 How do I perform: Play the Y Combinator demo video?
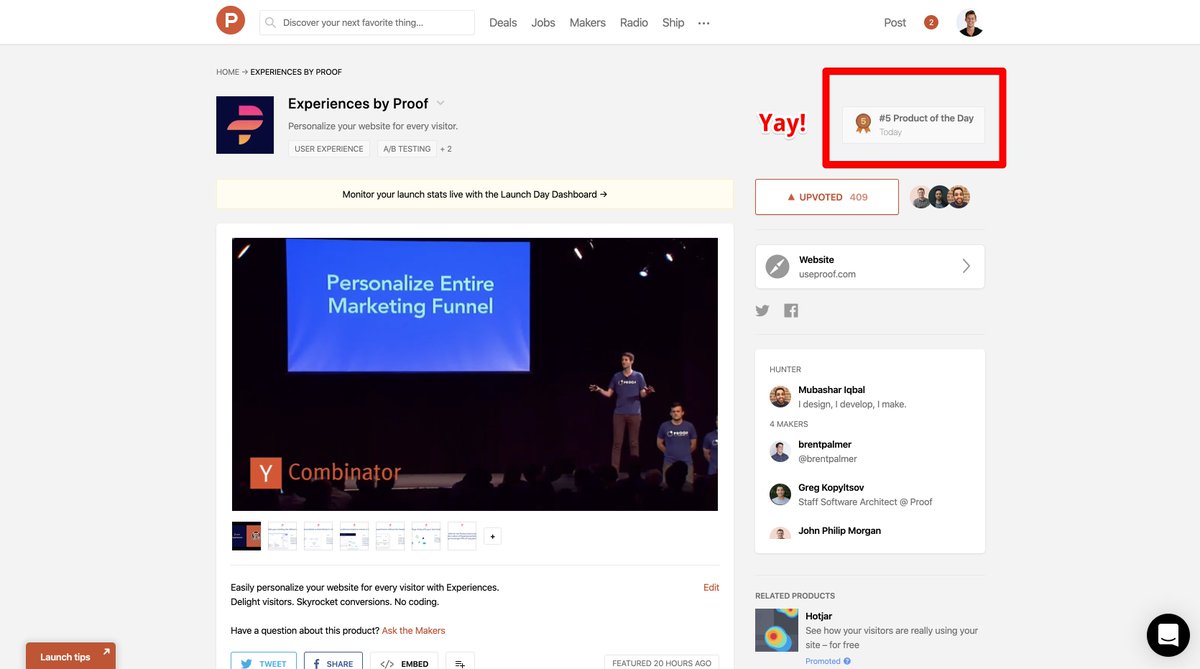click(475, 374)
